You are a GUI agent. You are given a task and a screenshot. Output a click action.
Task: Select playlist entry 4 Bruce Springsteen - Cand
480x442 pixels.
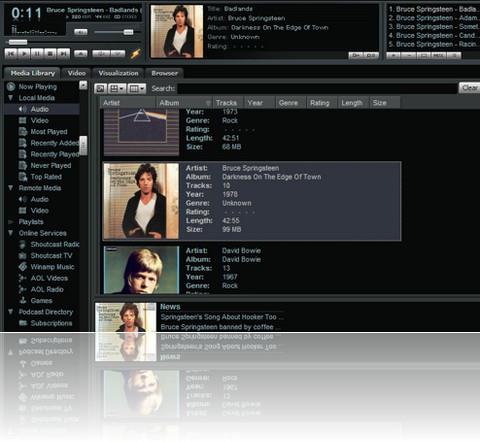click(x=433, y=35)
